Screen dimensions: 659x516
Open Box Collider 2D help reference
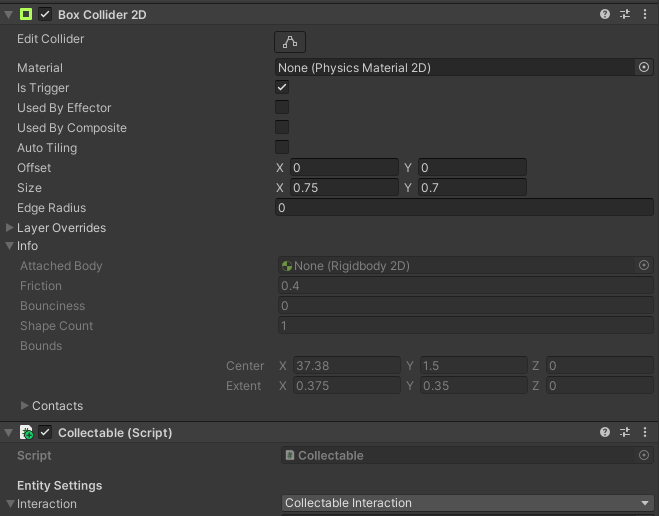click(x=605, y=14)
